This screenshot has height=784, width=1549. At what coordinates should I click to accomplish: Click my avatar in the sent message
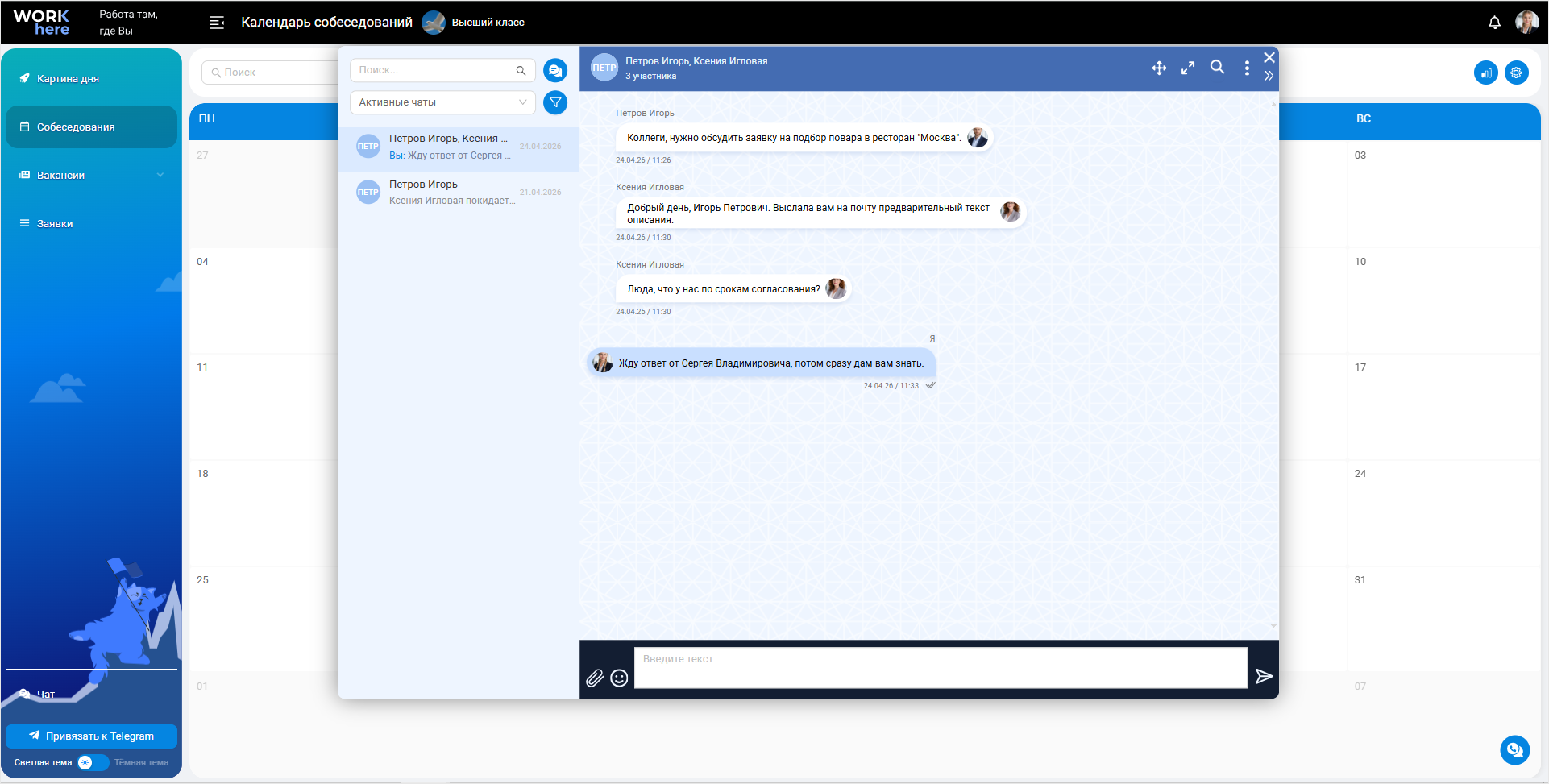pyautogui.click(x=603, y=363)
